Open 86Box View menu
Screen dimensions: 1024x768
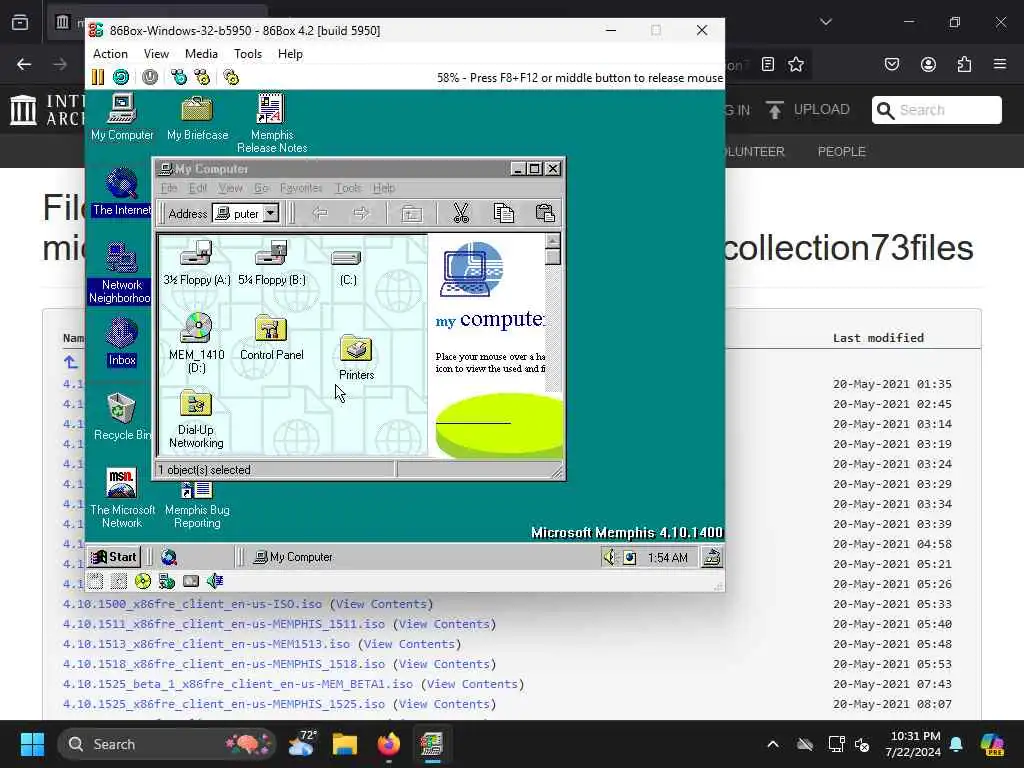coord(156,54)
